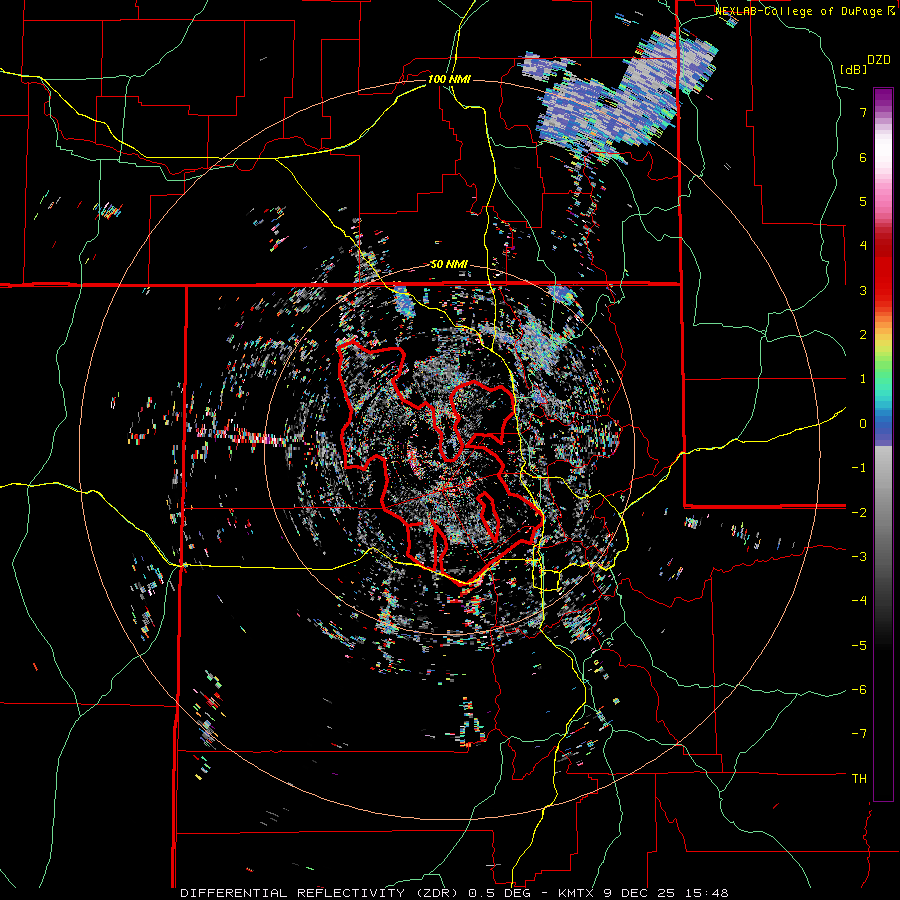Viewport: 900px width, 900px height.
Task: Click the -1 value on the color scale
Action: click(859, 468)
